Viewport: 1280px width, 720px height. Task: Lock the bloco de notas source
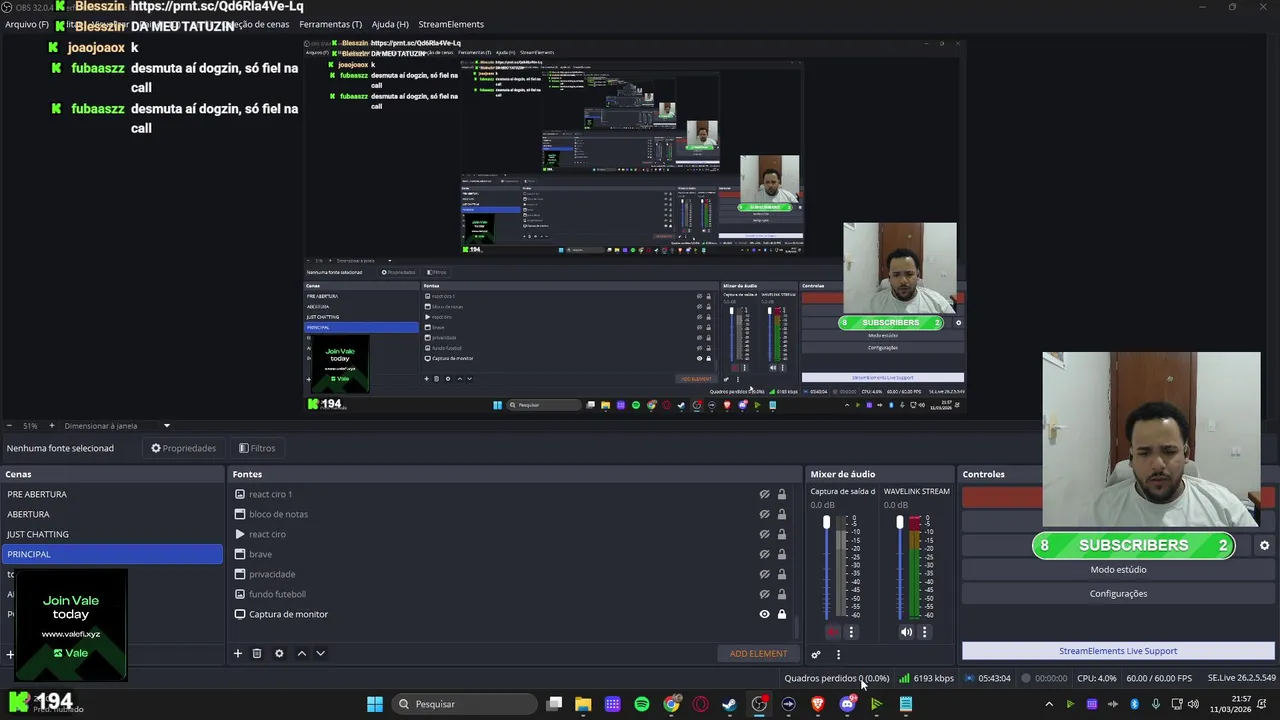(782, 514)
